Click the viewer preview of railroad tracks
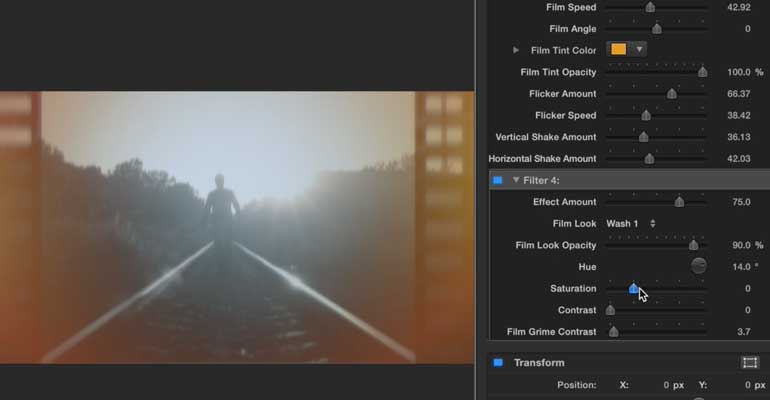Image resolution: width=770 pixels, height=400 pixels. pyautogui.click(x=237, y=227)
